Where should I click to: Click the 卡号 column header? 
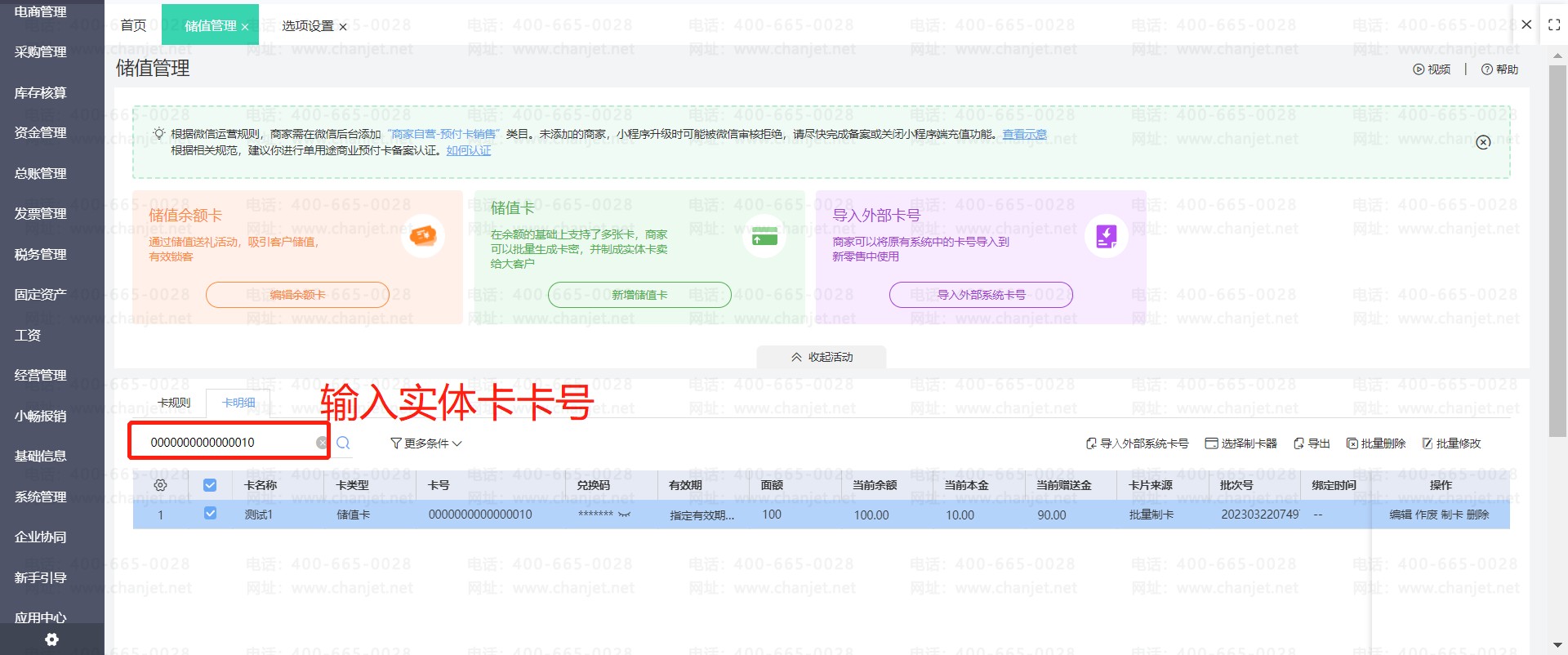[x=439, y=485]
